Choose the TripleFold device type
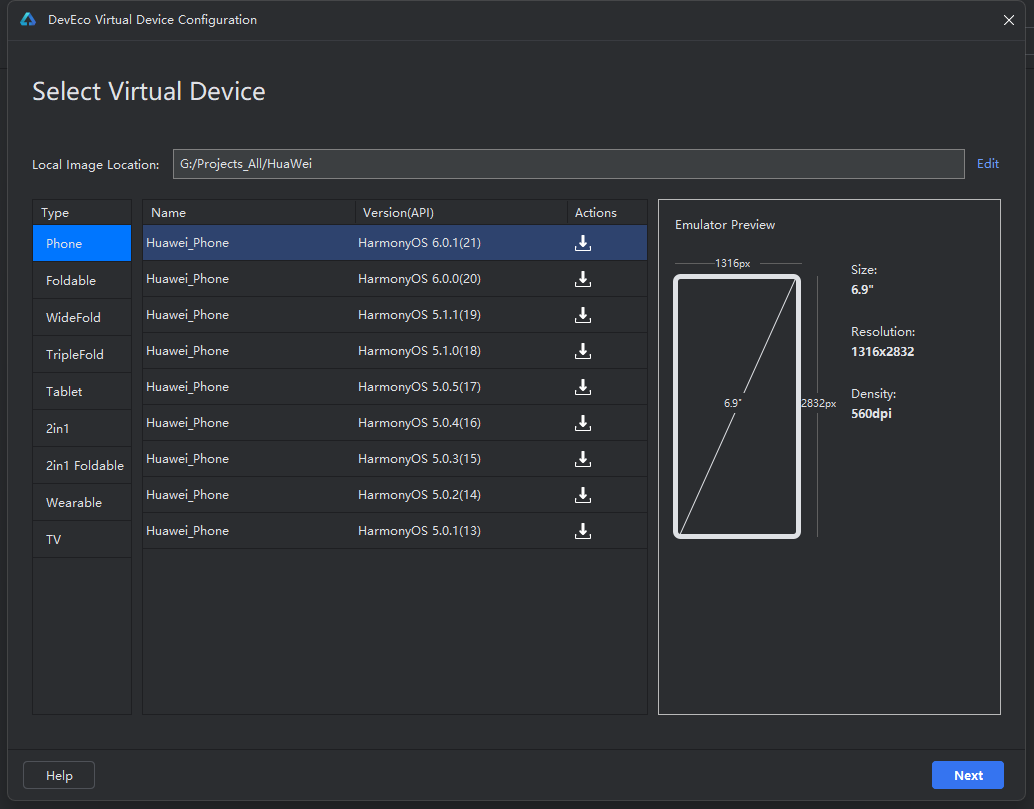This screenshot has height=809, width=1034. [x=82, y=354]
